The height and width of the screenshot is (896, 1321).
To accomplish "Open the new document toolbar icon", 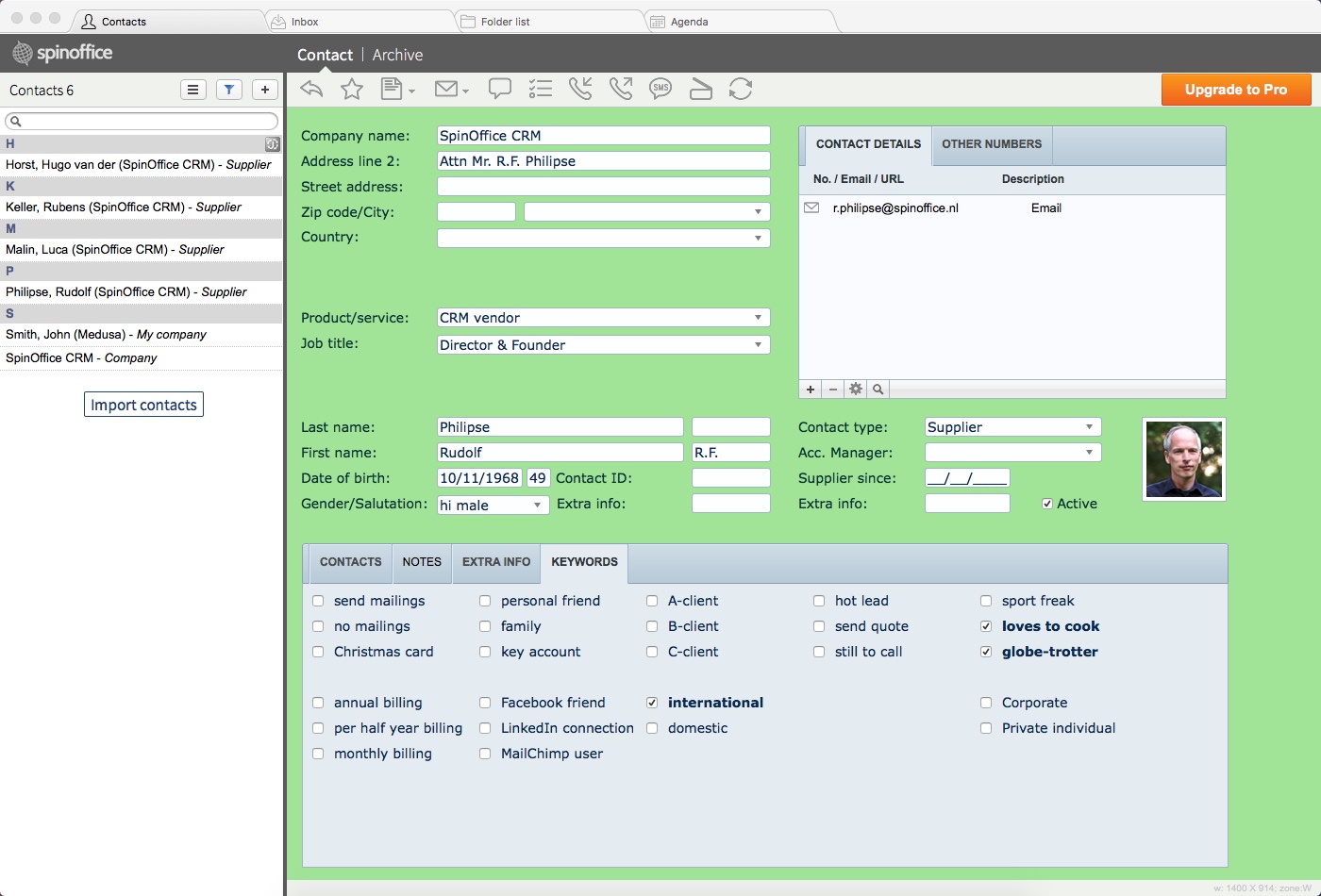I will tap(391, 89).
